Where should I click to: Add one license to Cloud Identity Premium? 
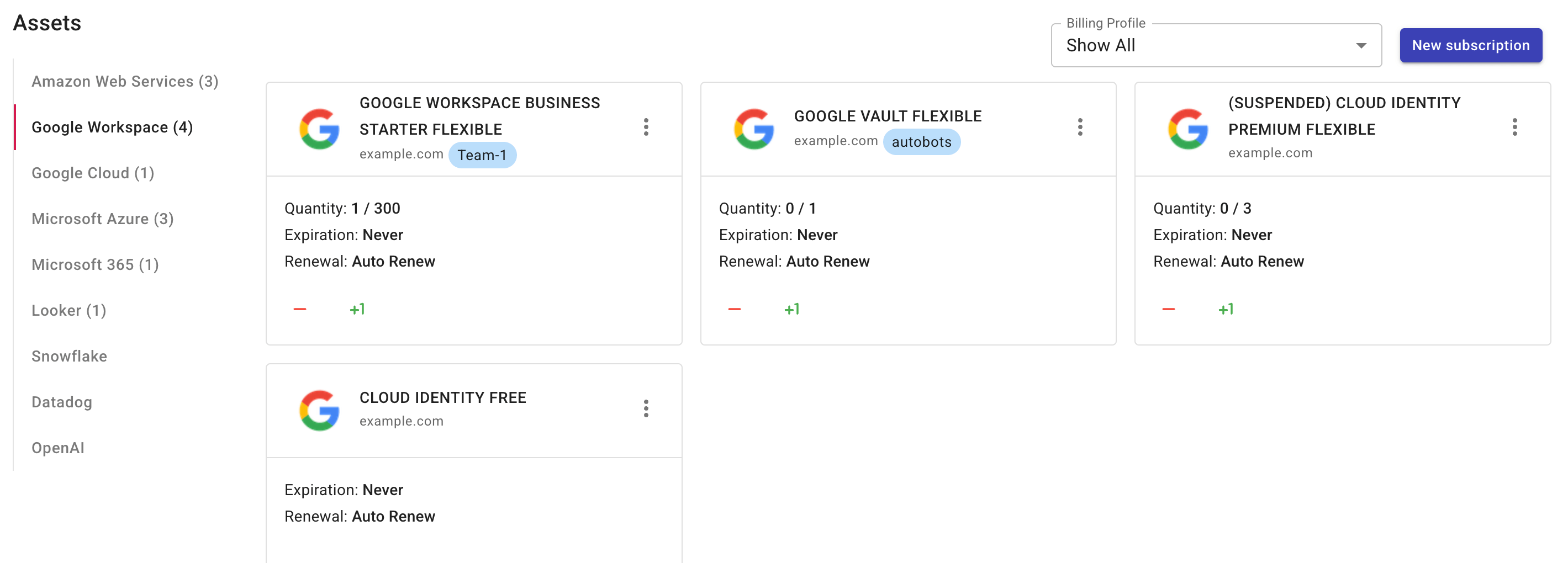click(x=1226, y=310)
